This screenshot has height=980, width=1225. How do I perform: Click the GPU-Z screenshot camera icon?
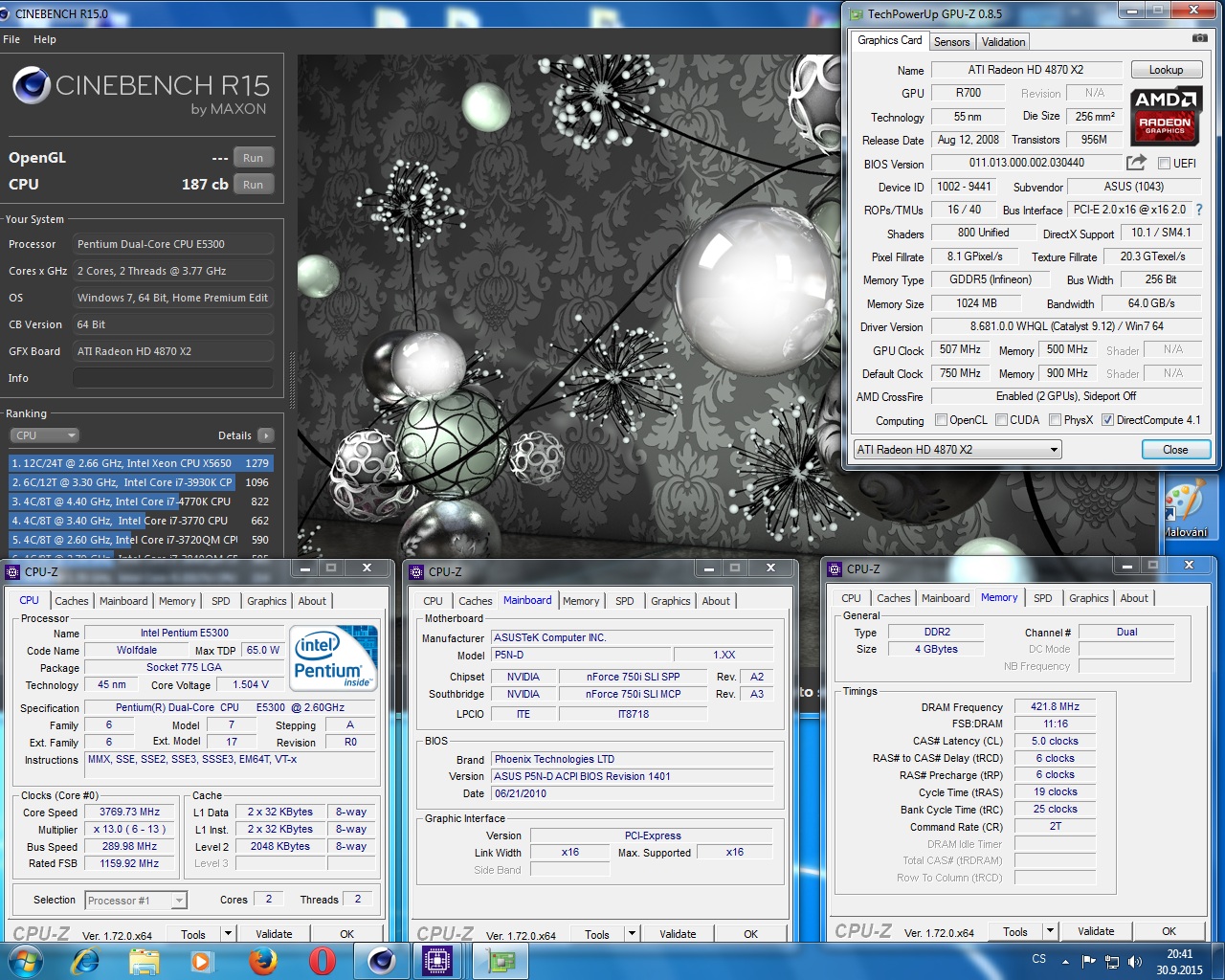point(1199,39)
